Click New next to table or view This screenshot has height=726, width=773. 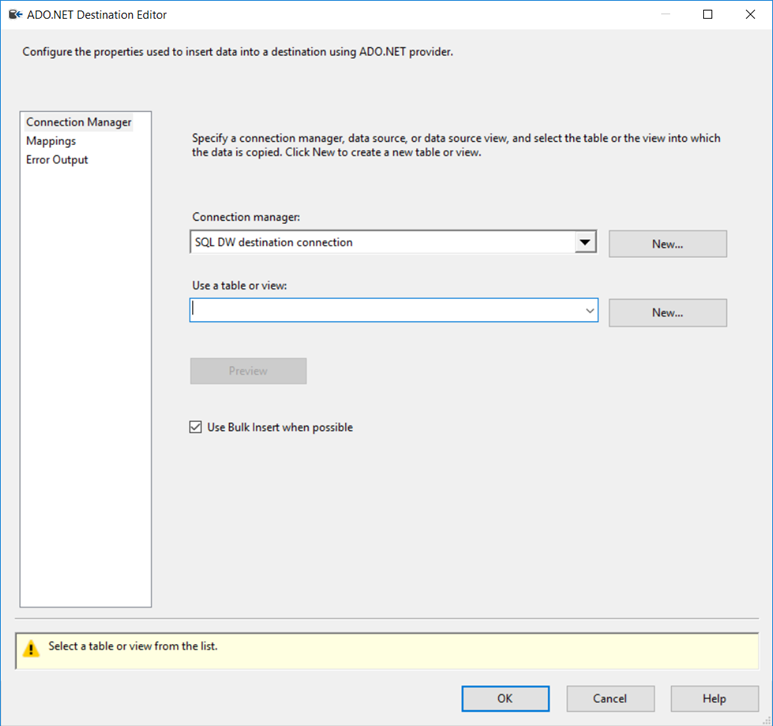pos(668,312)
